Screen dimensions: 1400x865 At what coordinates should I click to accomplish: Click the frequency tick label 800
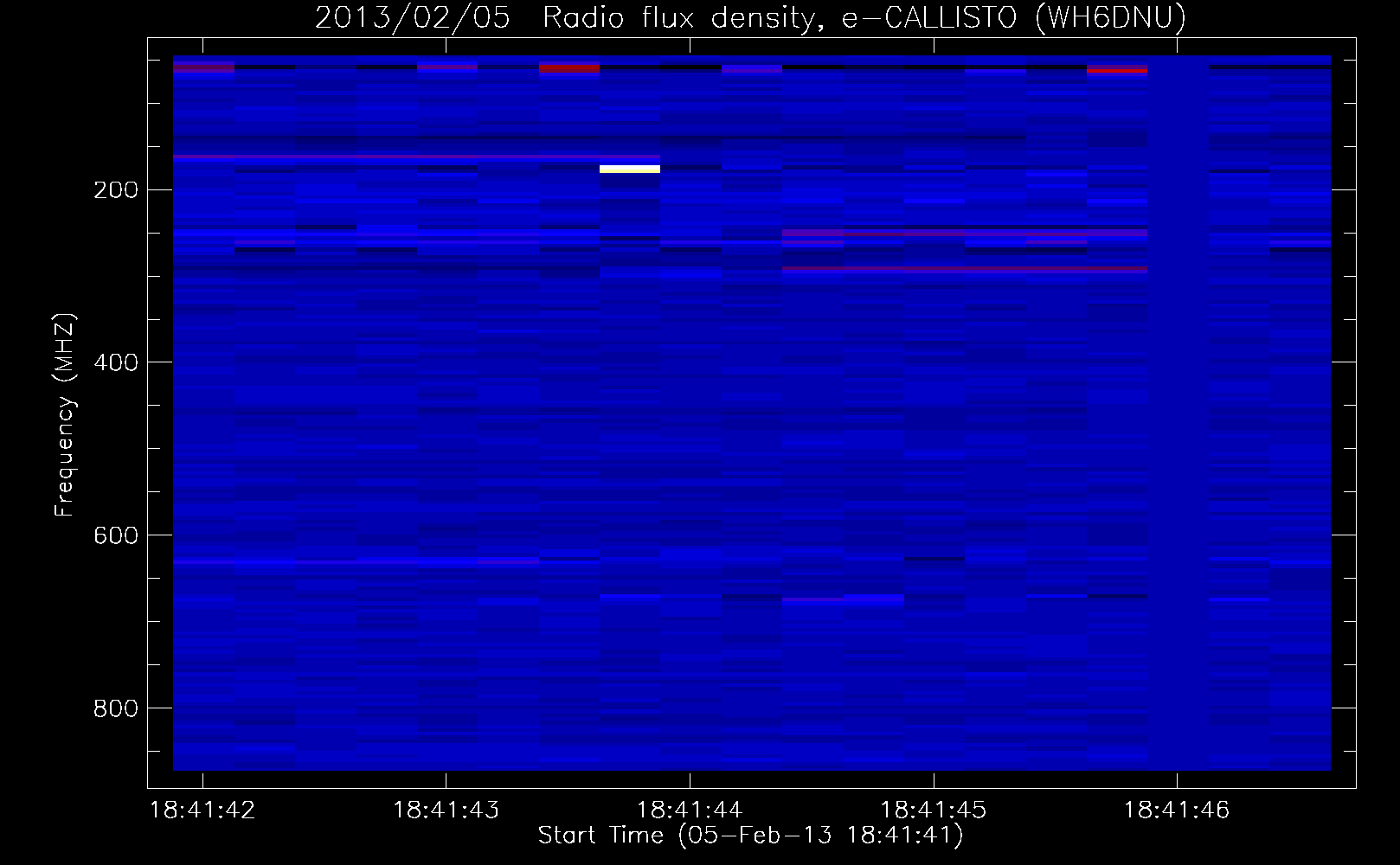tap(116, 709)
